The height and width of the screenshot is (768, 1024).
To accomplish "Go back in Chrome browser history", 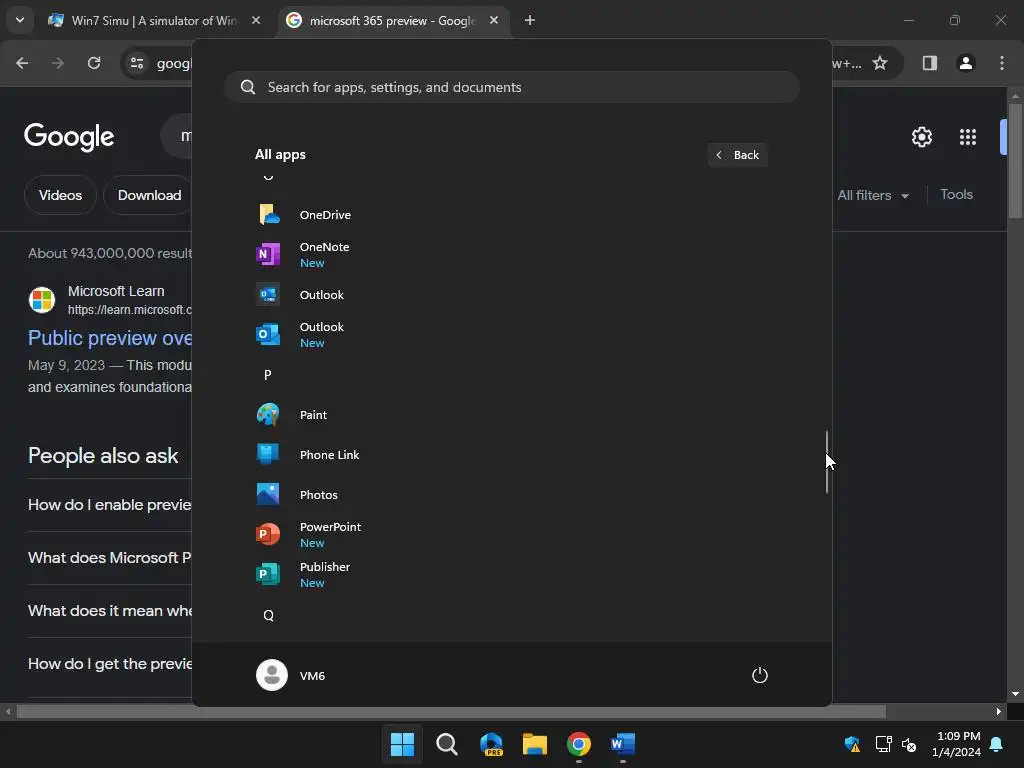I will (x=22, y=63).
